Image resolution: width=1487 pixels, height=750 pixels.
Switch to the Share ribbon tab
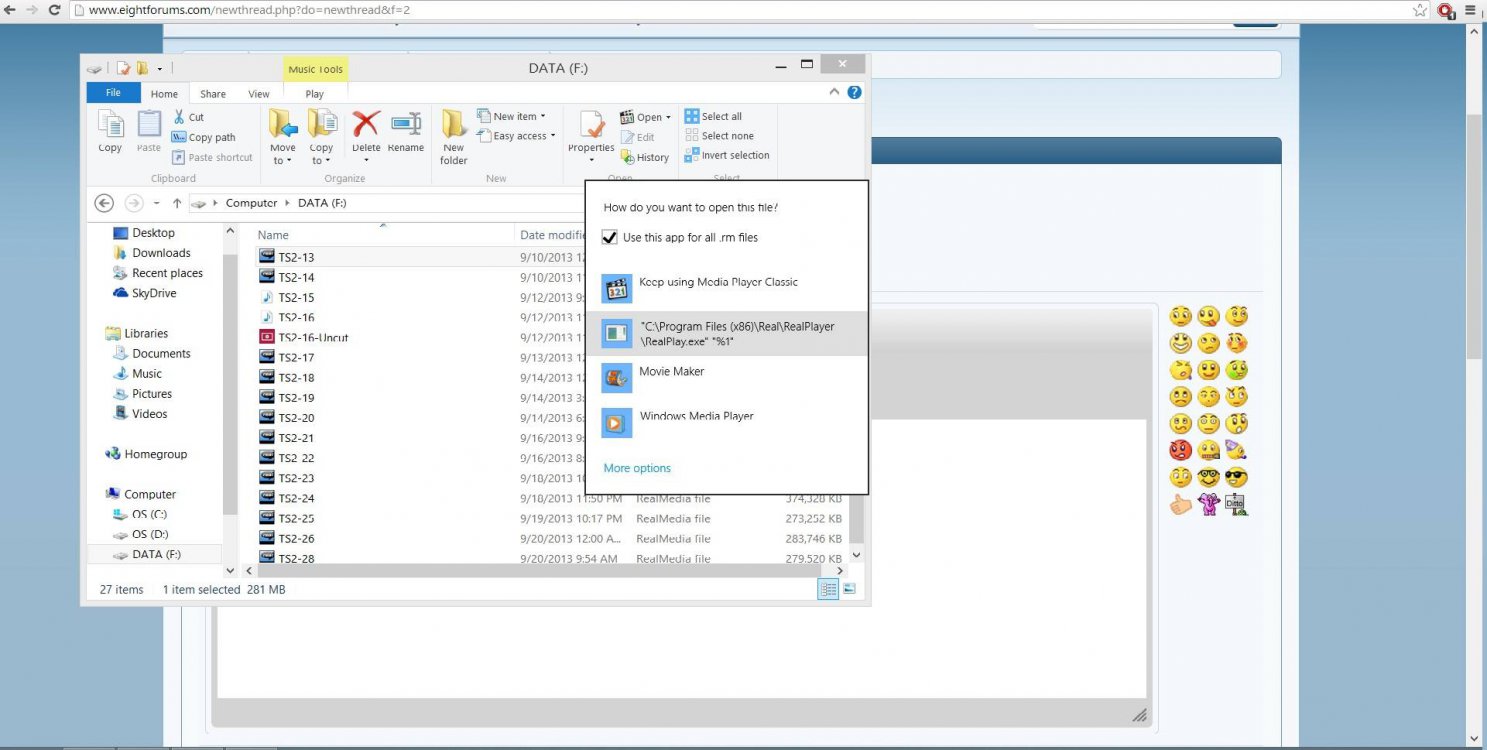point(213,94)
